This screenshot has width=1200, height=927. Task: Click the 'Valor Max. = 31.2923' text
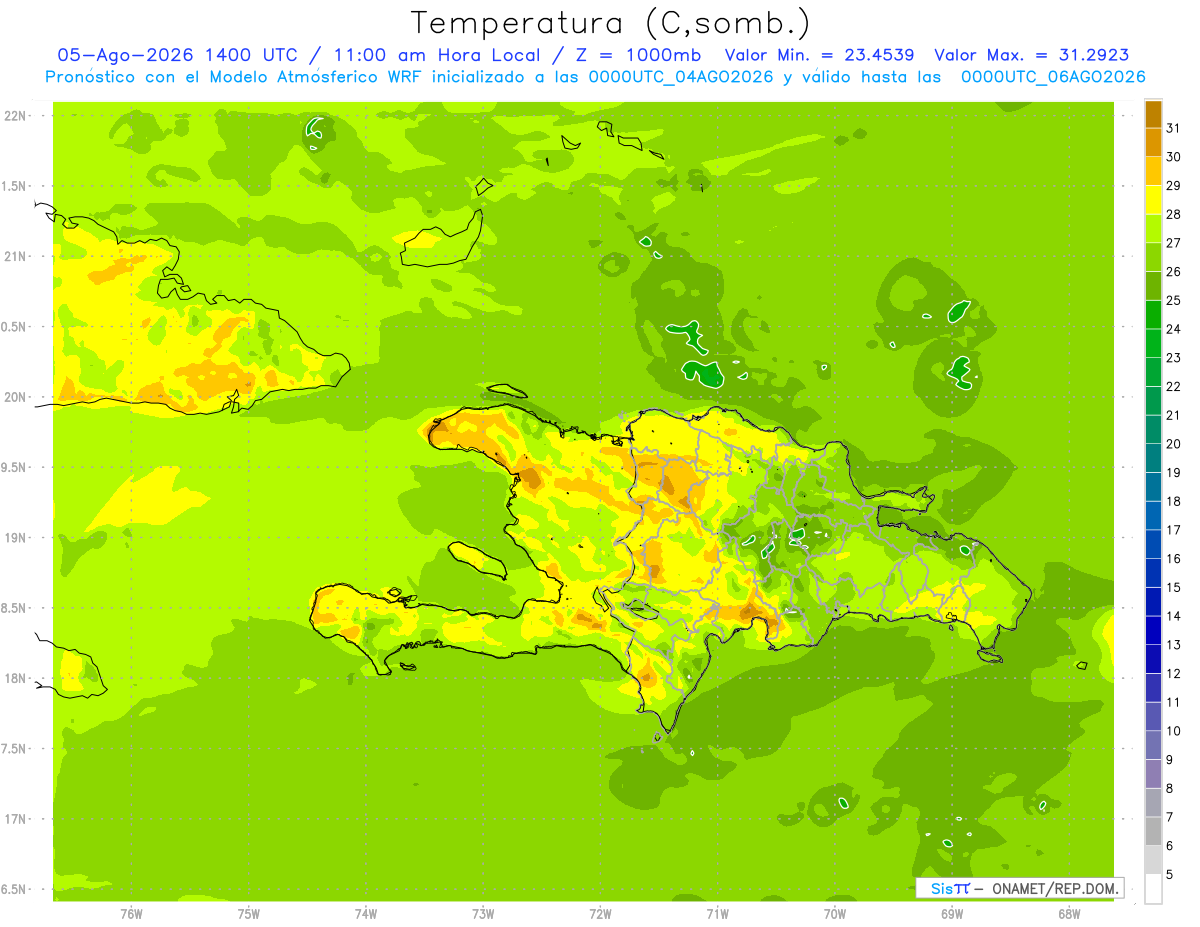pos(1031,55)
